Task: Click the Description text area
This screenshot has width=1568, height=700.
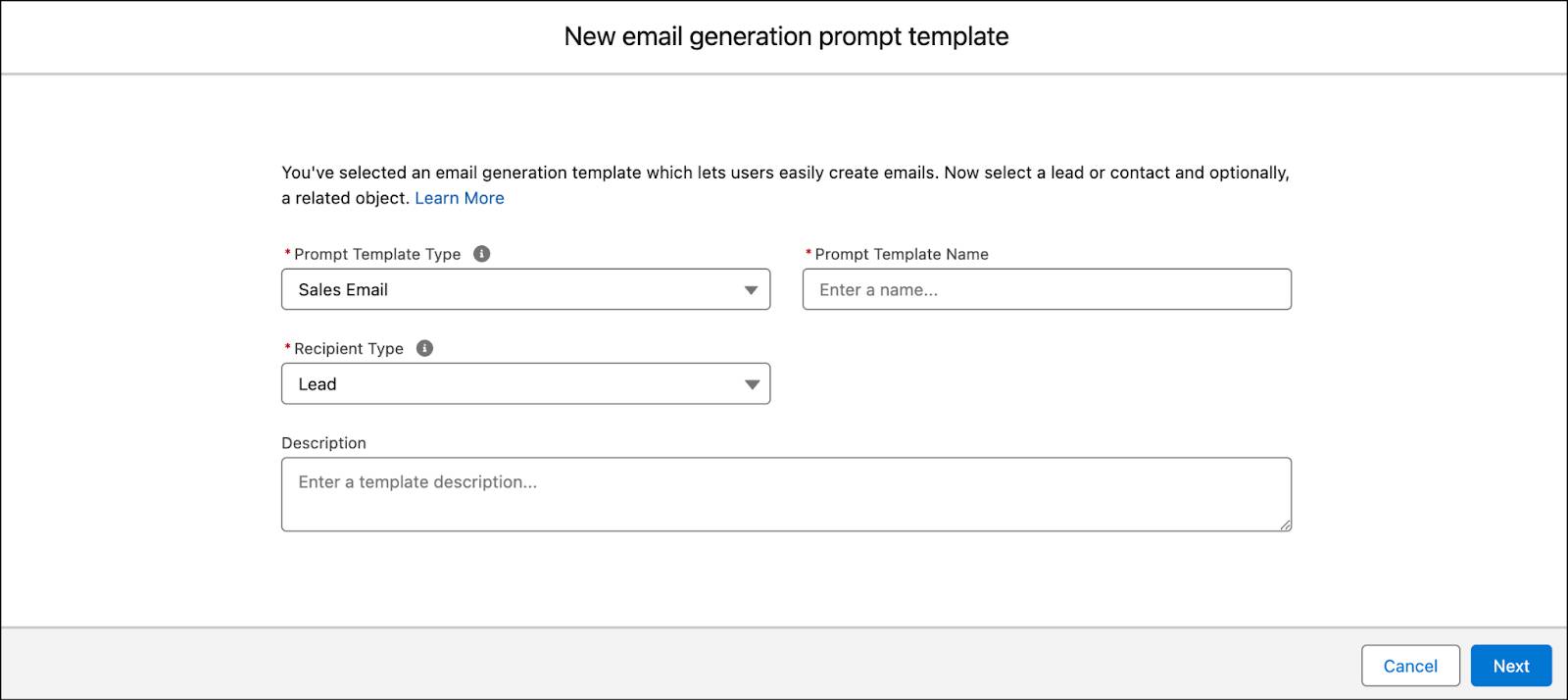Action: pyautogui.click(x=784, y=493)
